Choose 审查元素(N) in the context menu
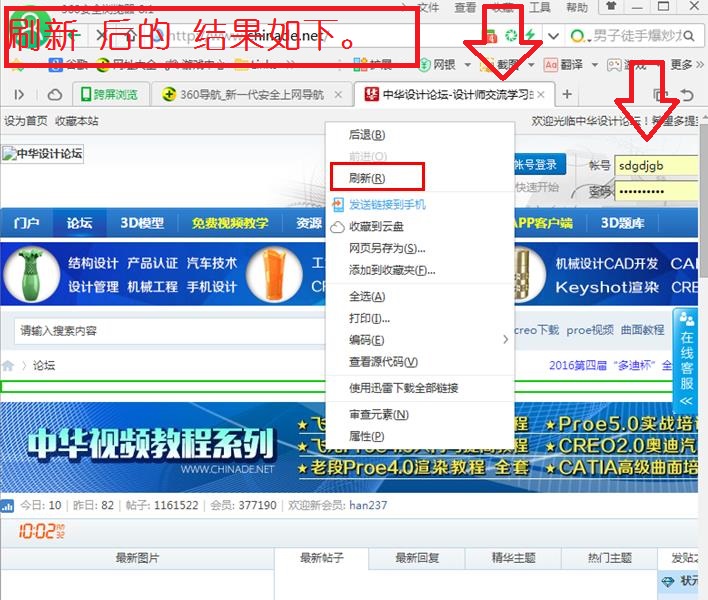Image resolution: width=708 pixels, height=600 pixels. [378, 414]
